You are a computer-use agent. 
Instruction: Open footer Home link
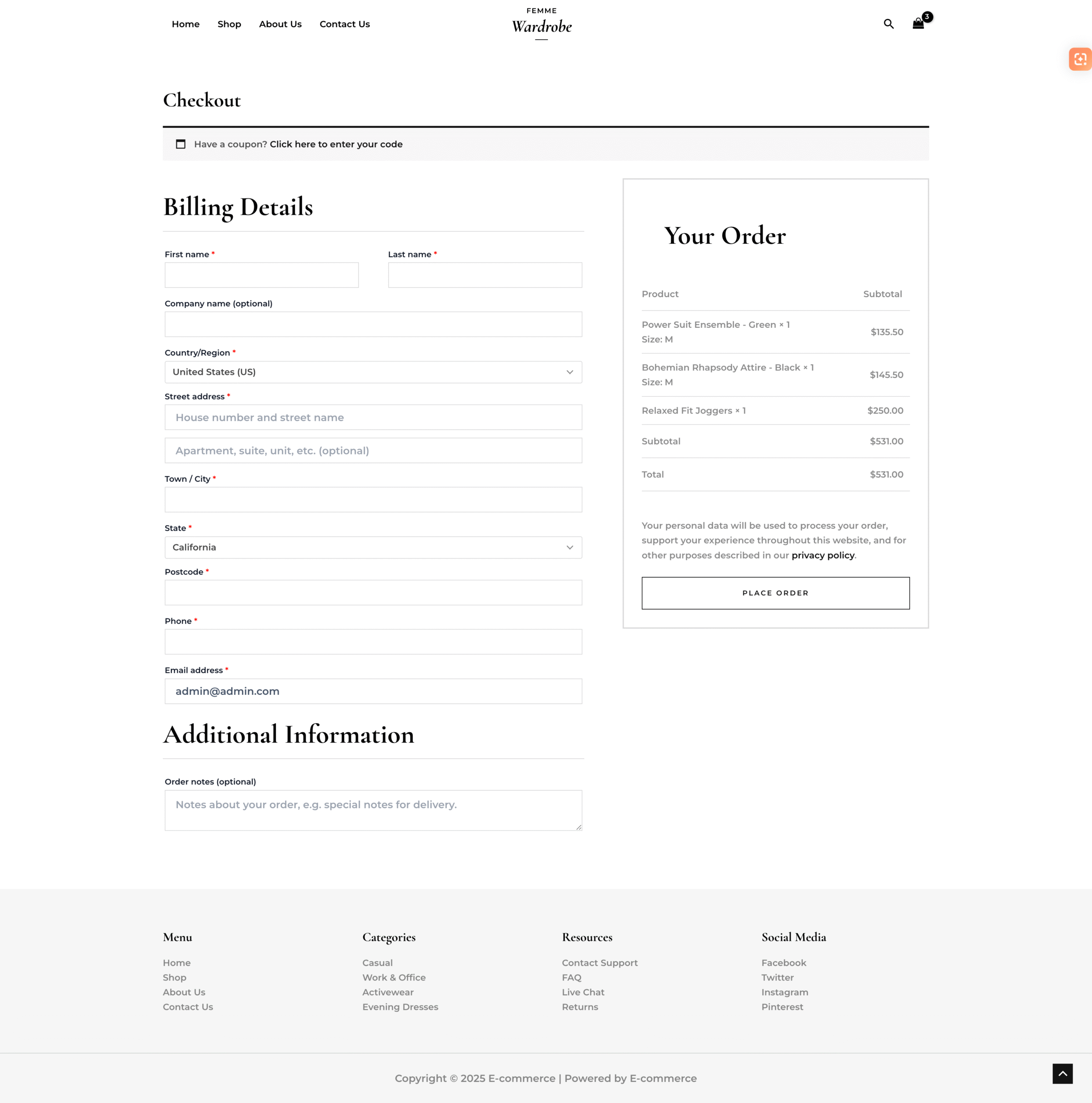click(x=177, y=962)
